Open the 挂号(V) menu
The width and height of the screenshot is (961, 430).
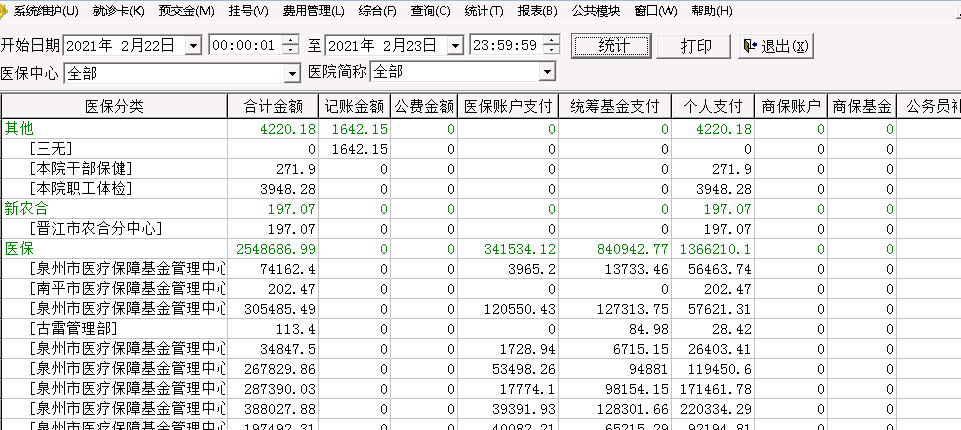click(x=249, y=11)
